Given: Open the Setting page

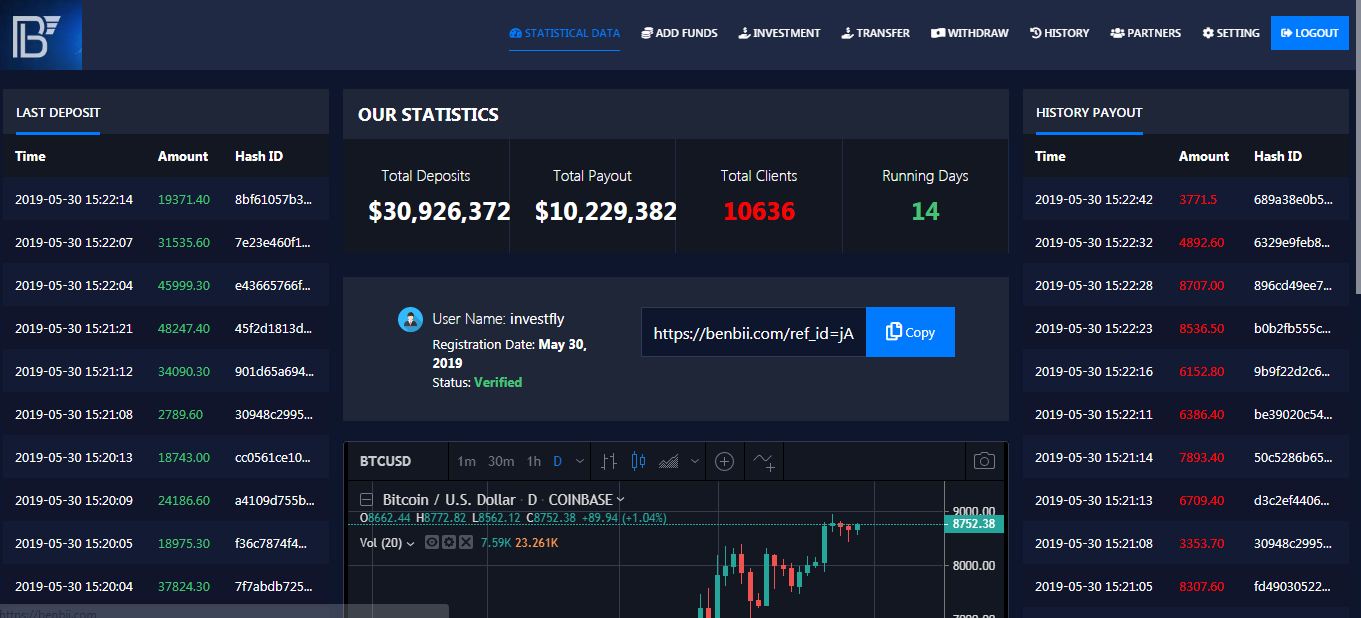Looking at the screenshot, I should [1230, 33].
